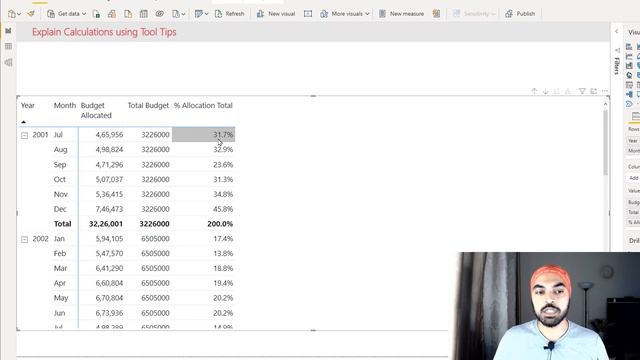640x360 pixels.
Task: Select the 200.0% total cell
Action: pos(220,224)
